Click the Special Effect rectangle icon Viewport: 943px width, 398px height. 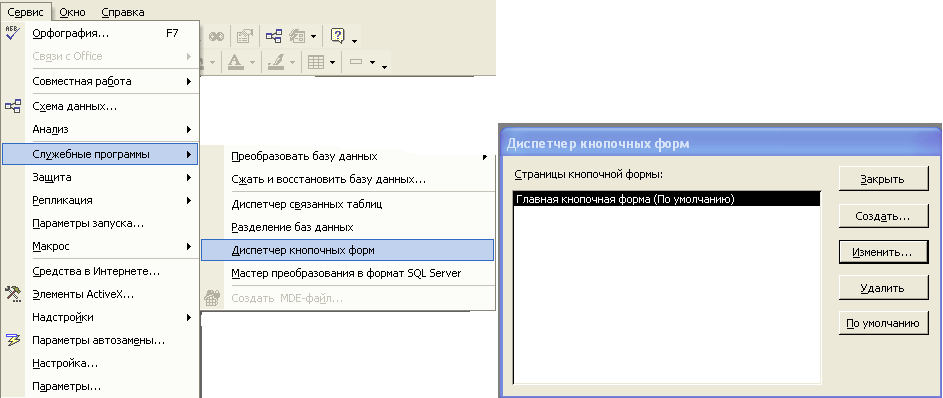click(355, 61)
